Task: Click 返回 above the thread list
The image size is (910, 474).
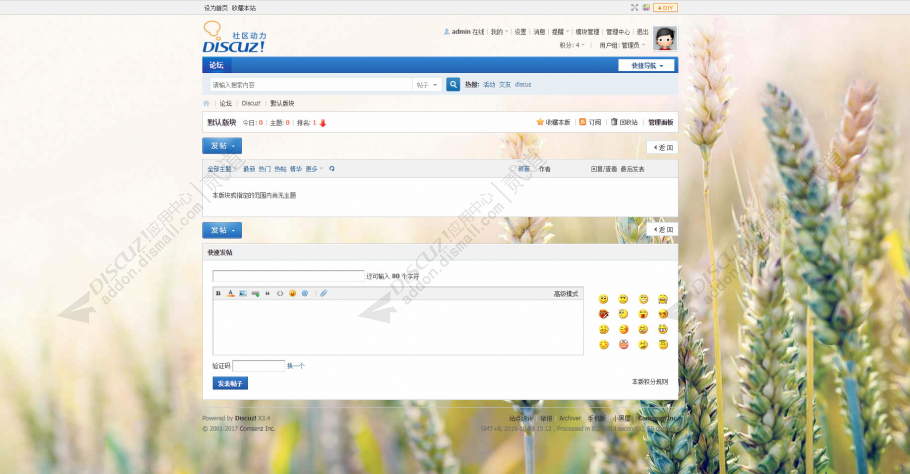Action: pyautogui.click(x=663, y=147)
